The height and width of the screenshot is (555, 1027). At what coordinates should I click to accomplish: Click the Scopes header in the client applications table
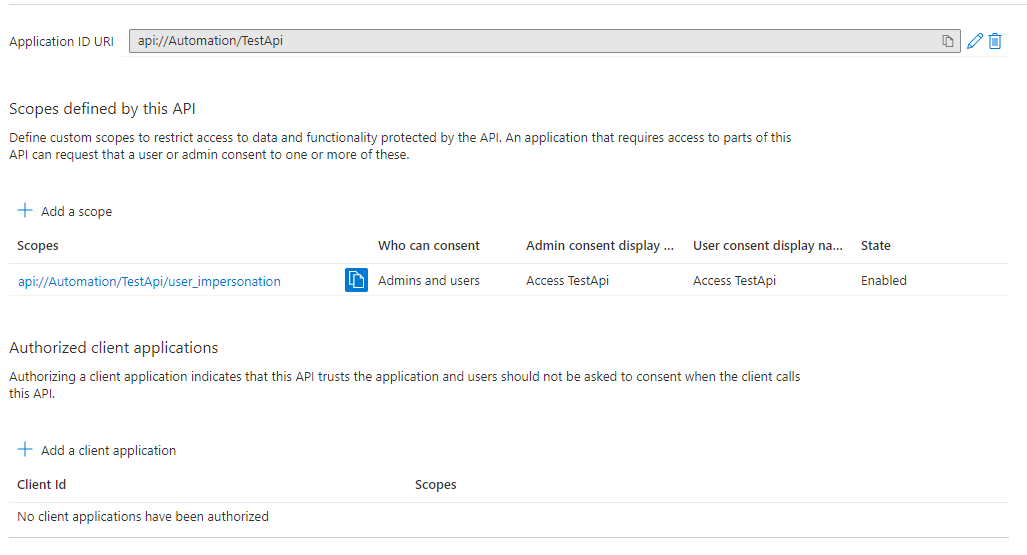(435, 484)
